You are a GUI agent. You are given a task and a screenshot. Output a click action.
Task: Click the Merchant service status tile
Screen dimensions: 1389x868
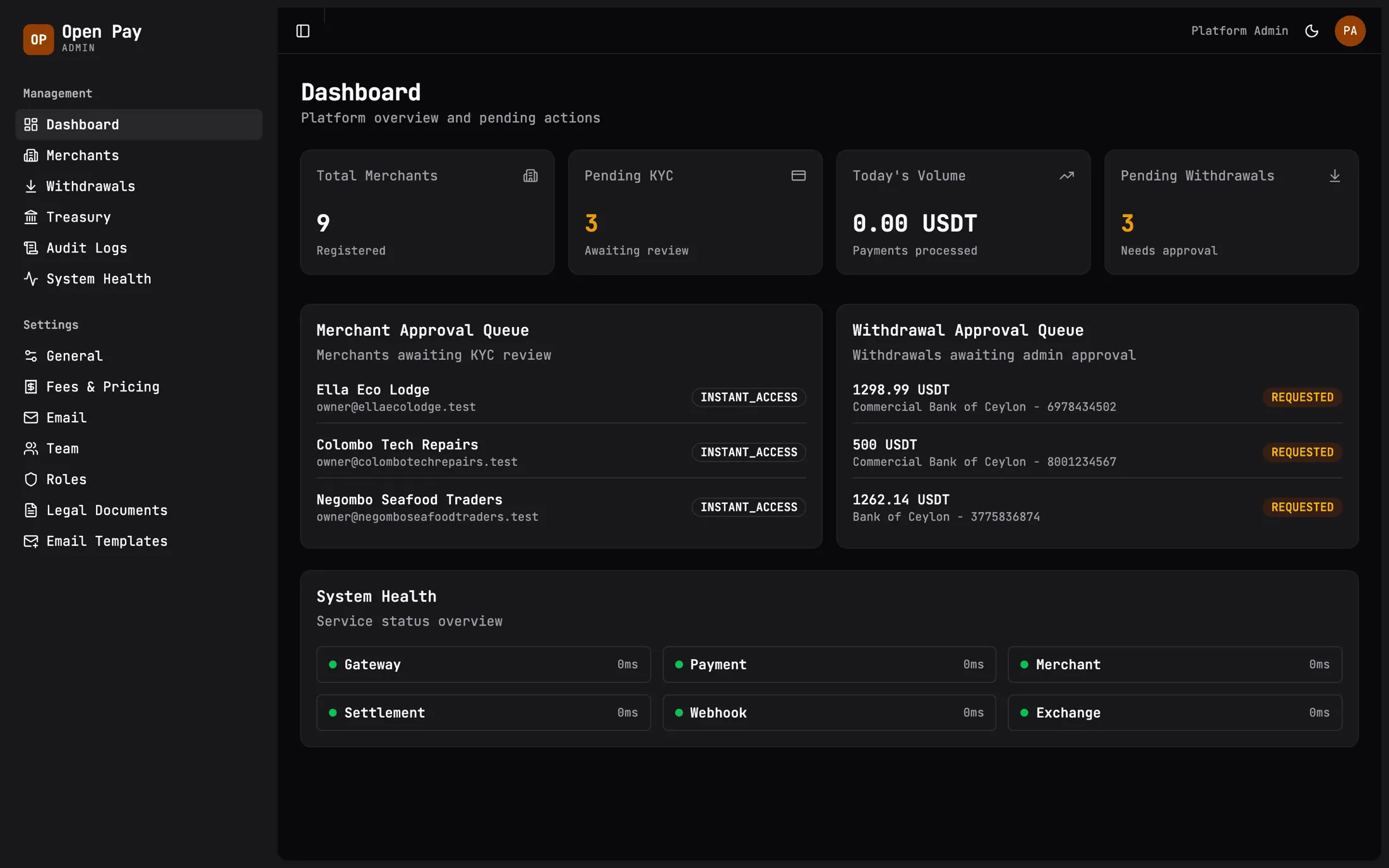point(1175,665)
